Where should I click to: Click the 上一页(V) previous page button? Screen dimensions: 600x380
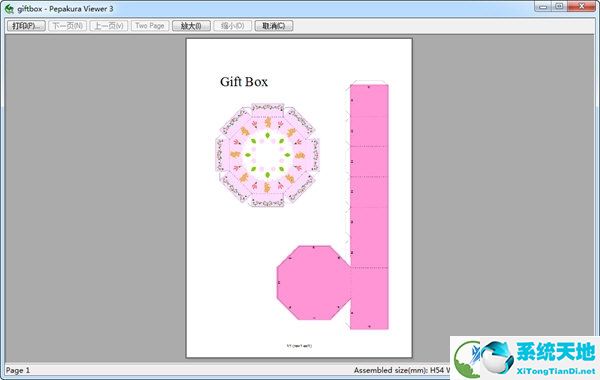pos(109,26)
